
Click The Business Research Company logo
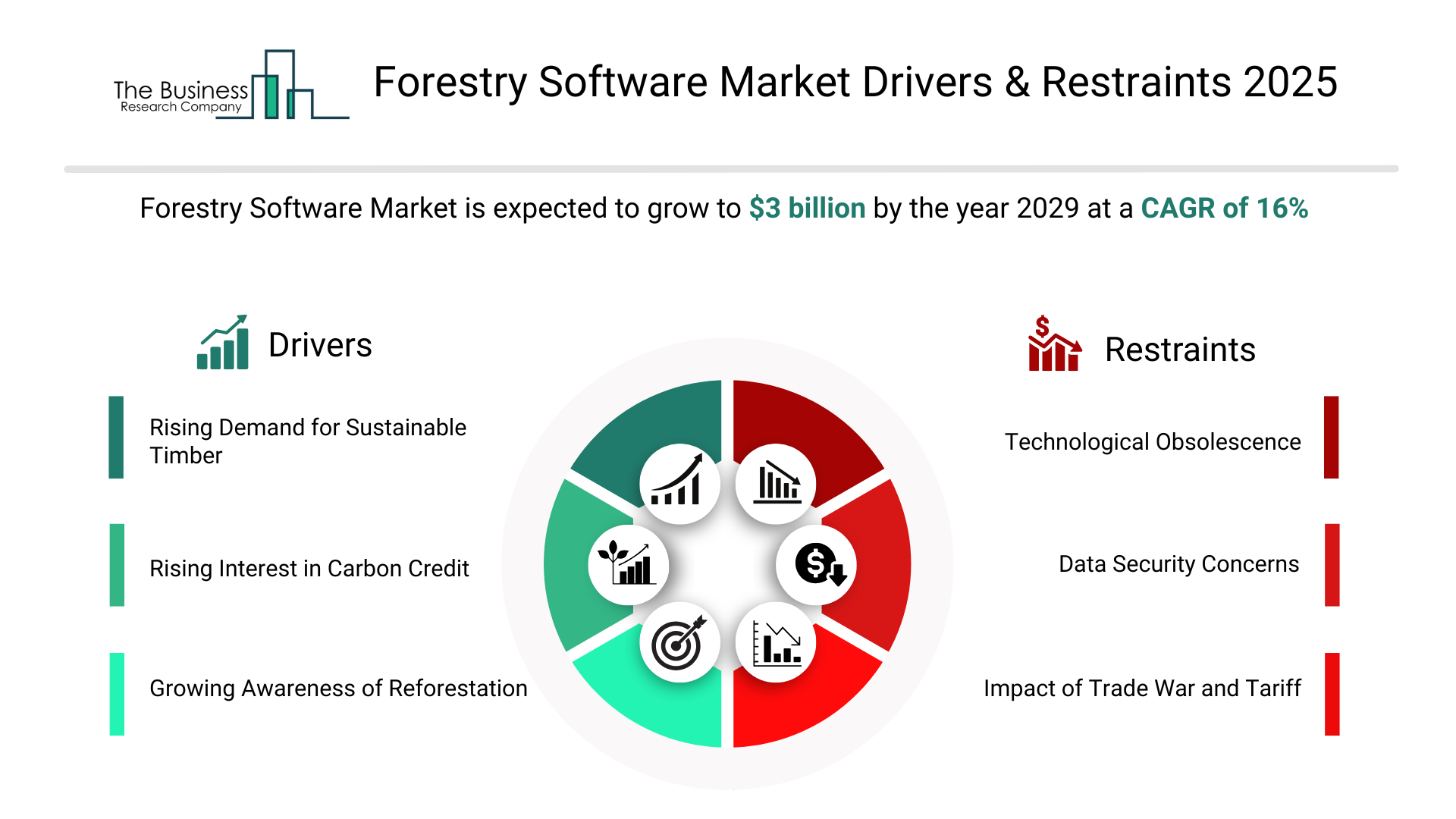[x=231, y=86]
